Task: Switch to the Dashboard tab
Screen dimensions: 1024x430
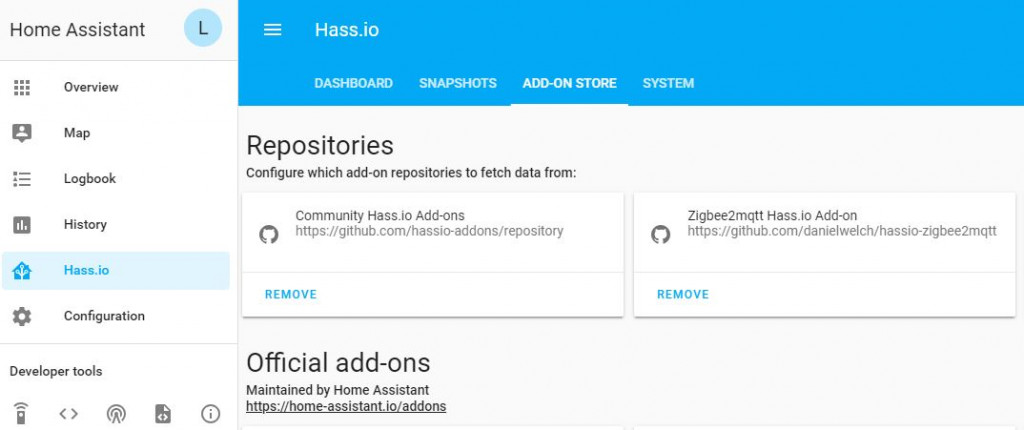Action: click(x=353, y=83)
